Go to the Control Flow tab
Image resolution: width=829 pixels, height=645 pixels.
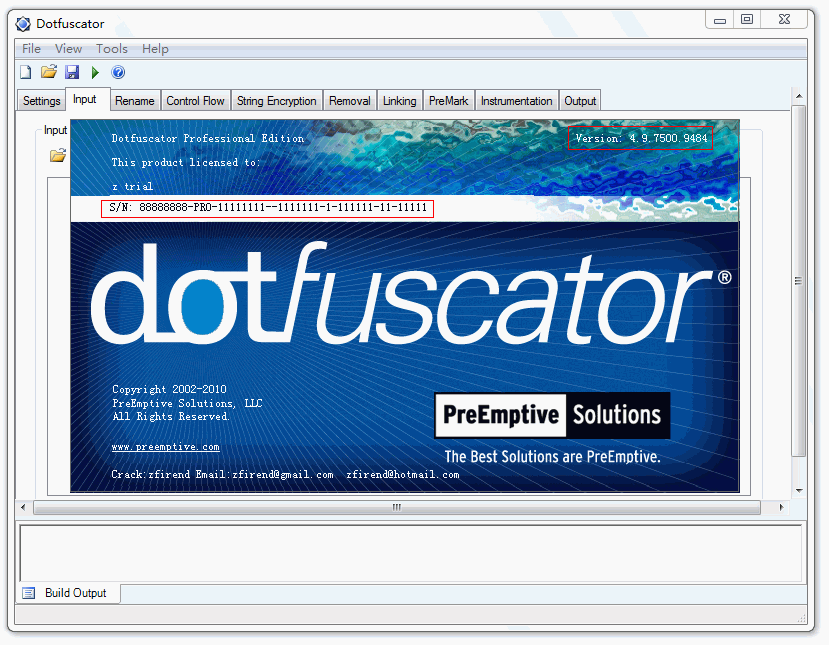195,101
